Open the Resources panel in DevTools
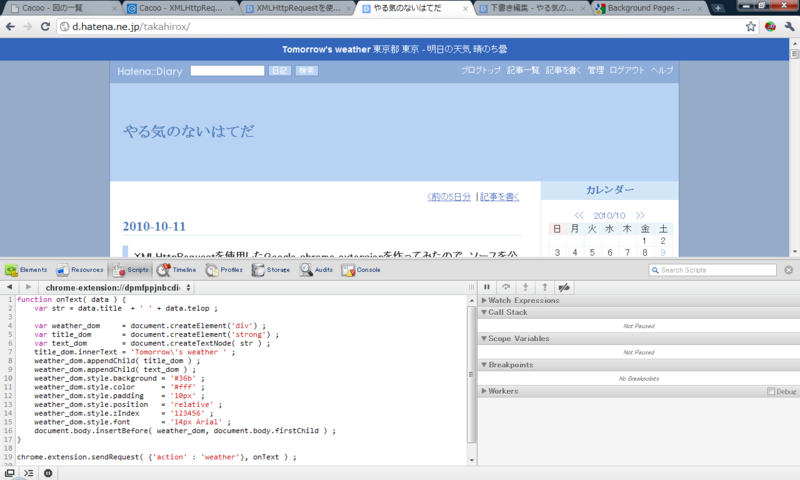Screen dimensions: 800x480 click(80, 270)
